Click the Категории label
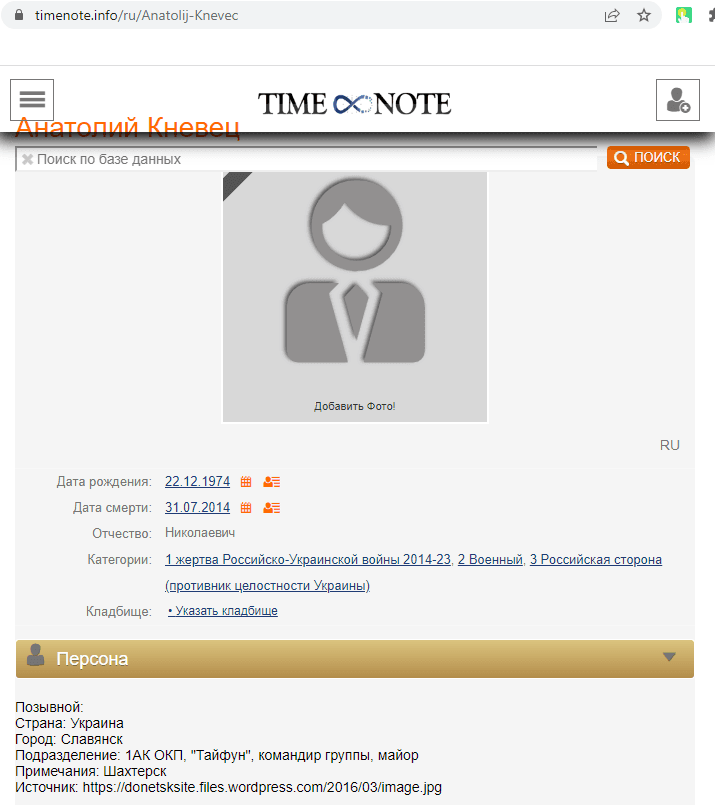The image size is (715, 805). (x=120, y=560)
